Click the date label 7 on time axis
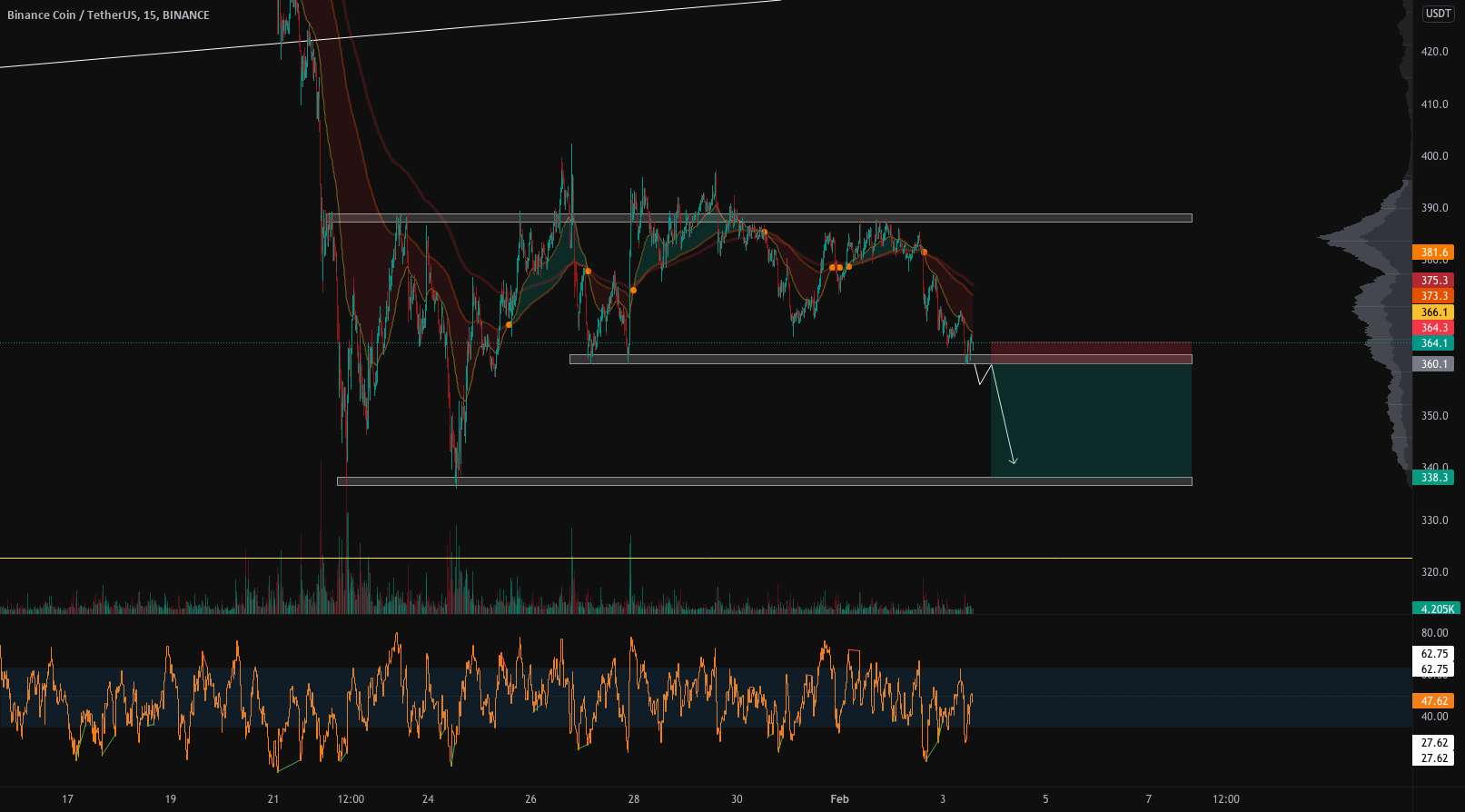 pyautogui.click(x=1148, y=799)
